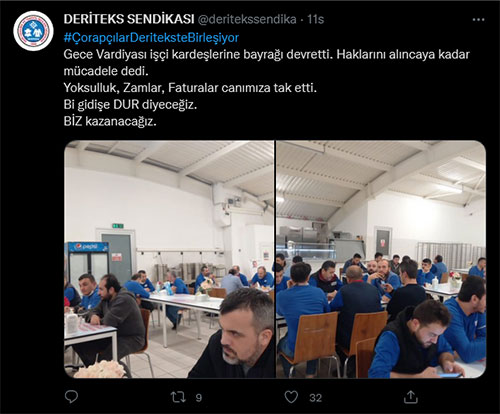Click the DERİTEKS SENDİKASI profile avatar

33,31
